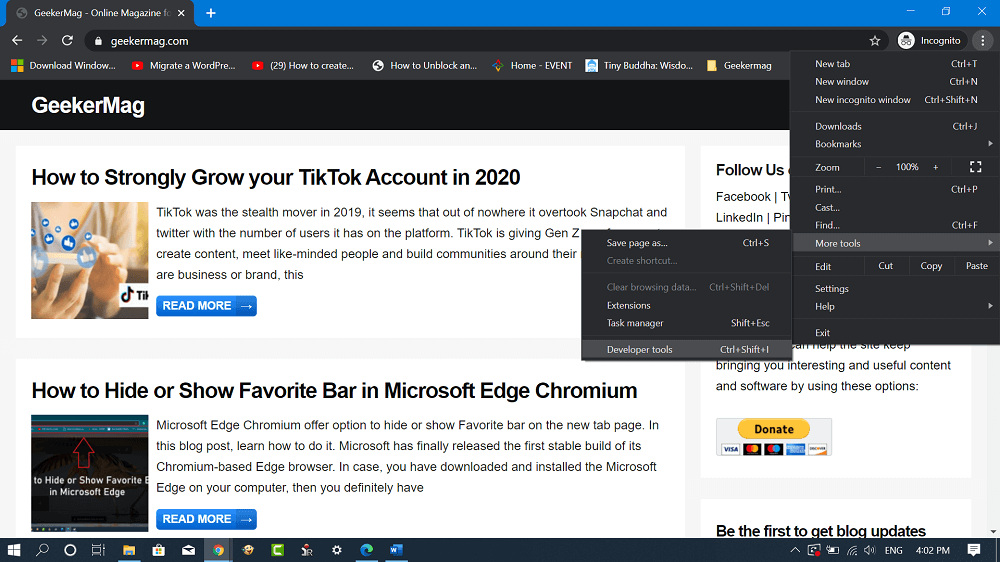The image size is (1000, 562).
Task: Click the PayPal Donate button
Action: pos(774,429)
